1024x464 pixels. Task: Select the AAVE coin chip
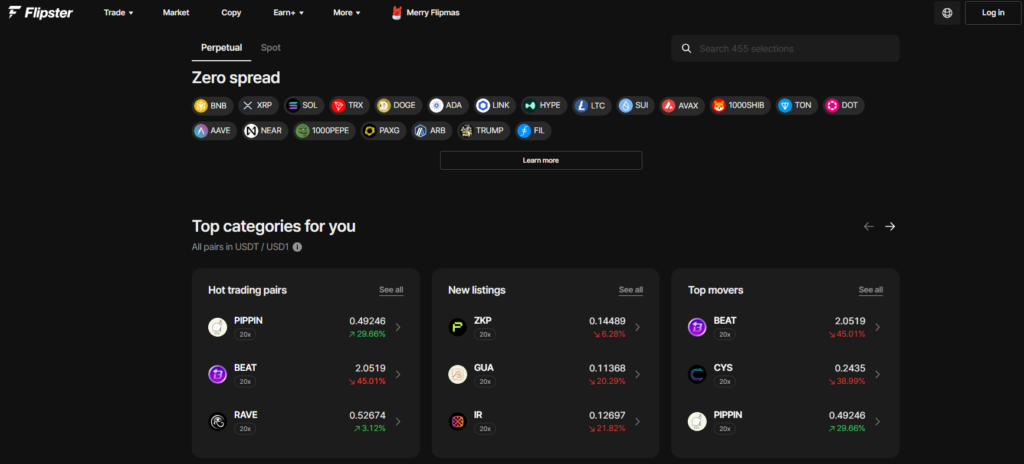click(x=214, y=131)
